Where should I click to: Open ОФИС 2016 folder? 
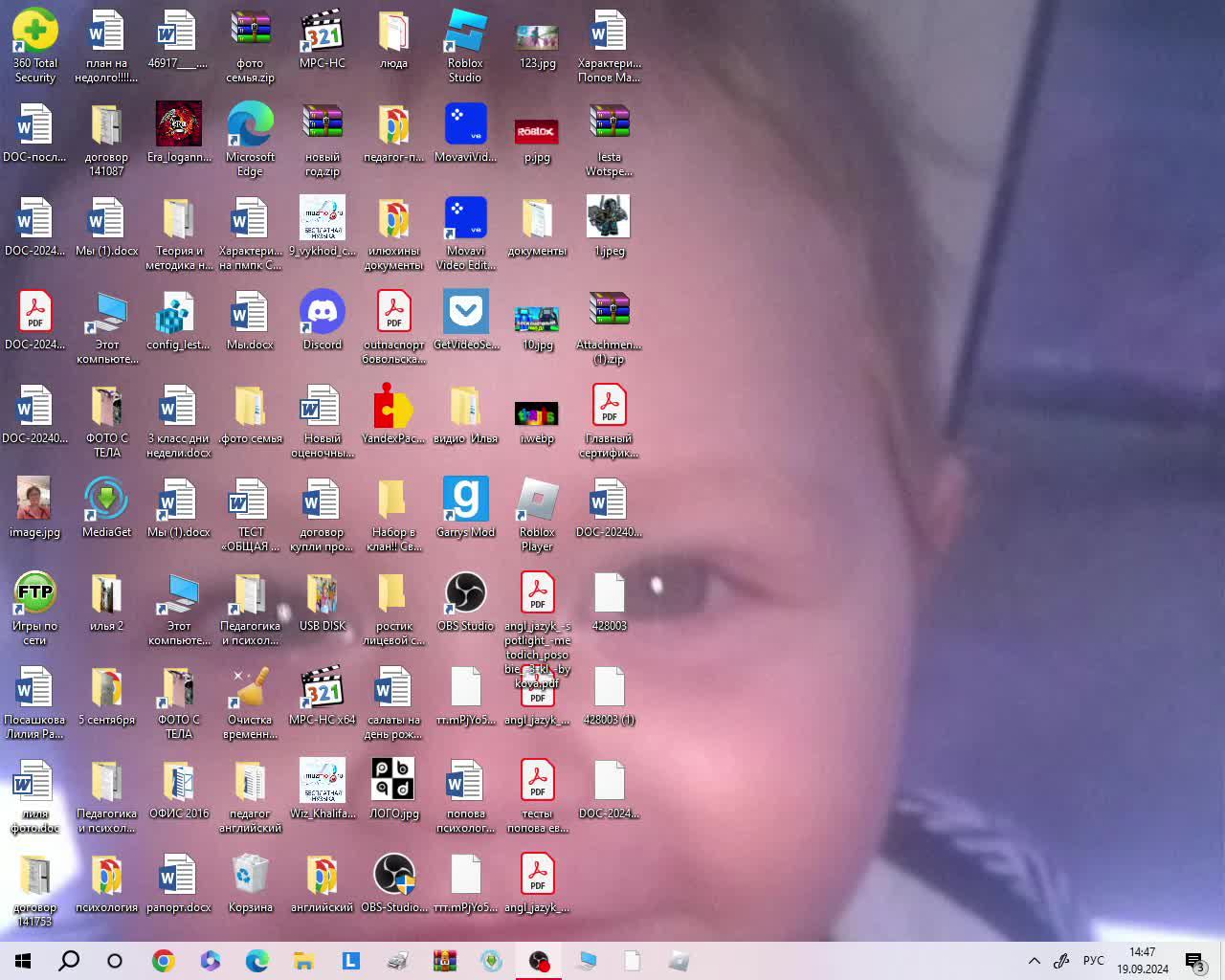pyautogui.click(x=178, y=789)
